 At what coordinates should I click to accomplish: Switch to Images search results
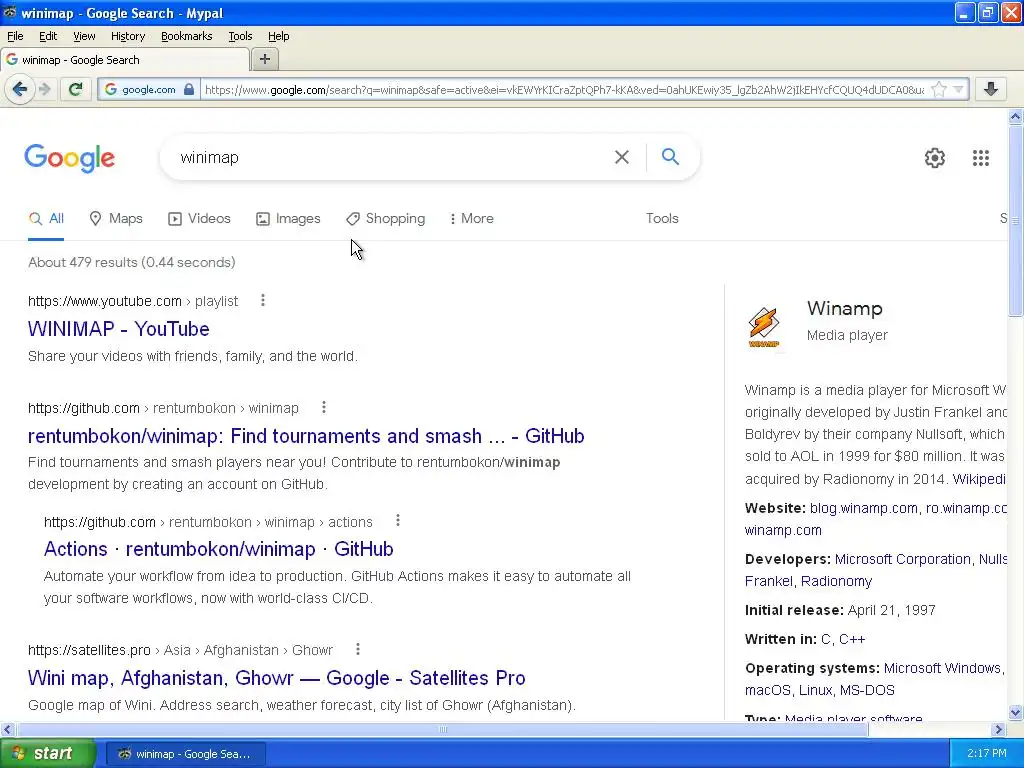point(288,218)
